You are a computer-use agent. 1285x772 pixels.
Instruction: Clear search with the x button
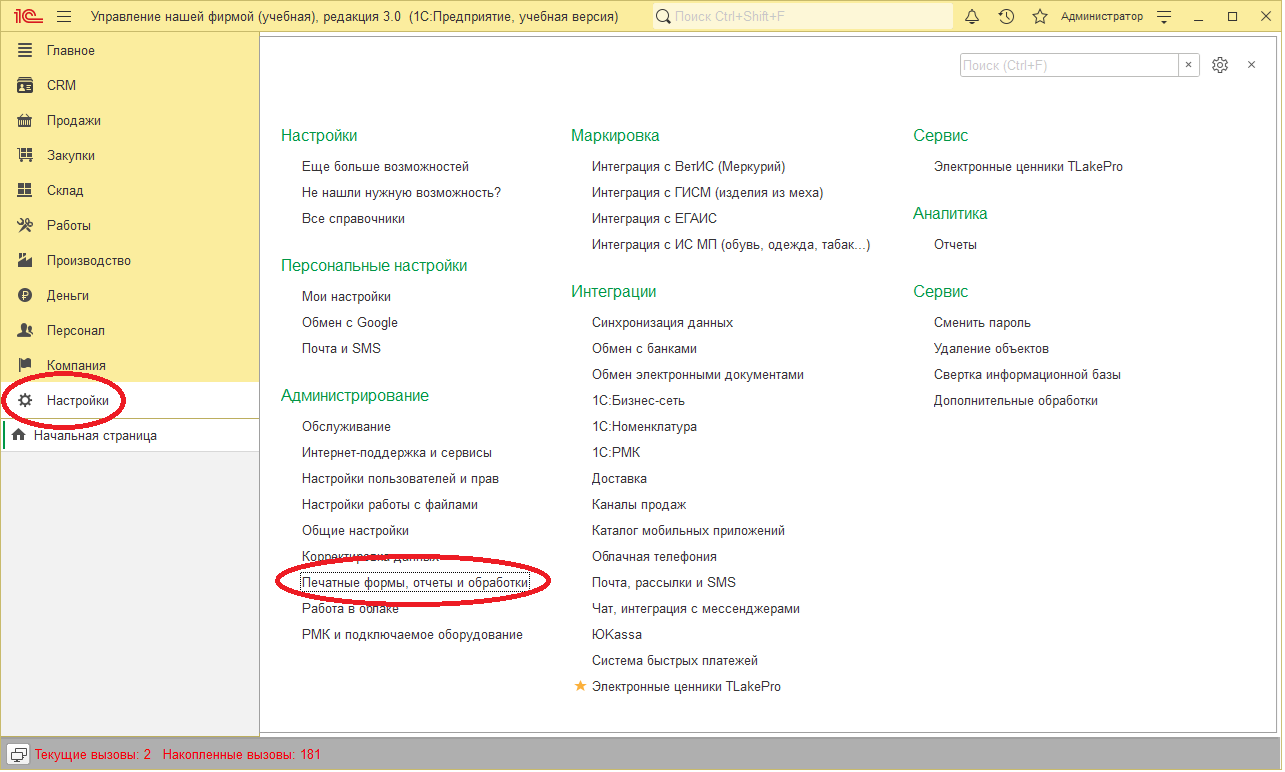[x=1188, y=65]
